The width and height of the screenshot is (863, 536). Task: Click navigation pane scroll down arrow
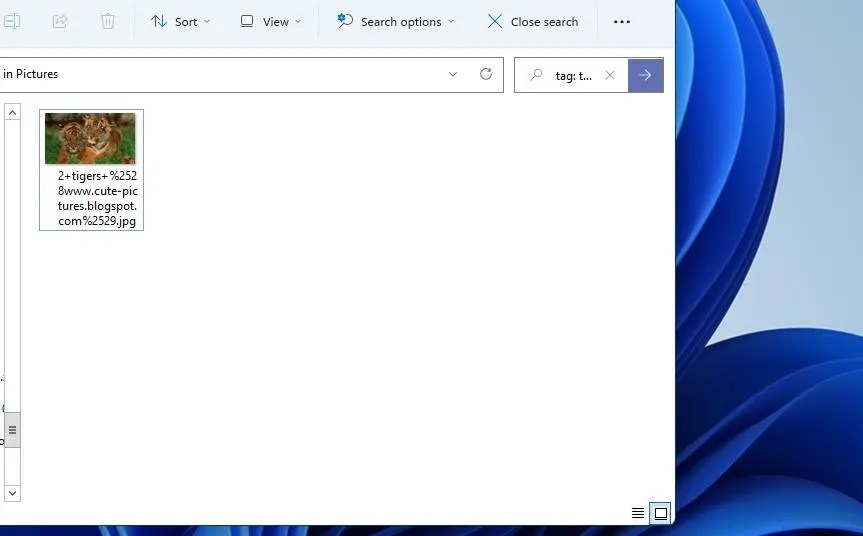13,493
